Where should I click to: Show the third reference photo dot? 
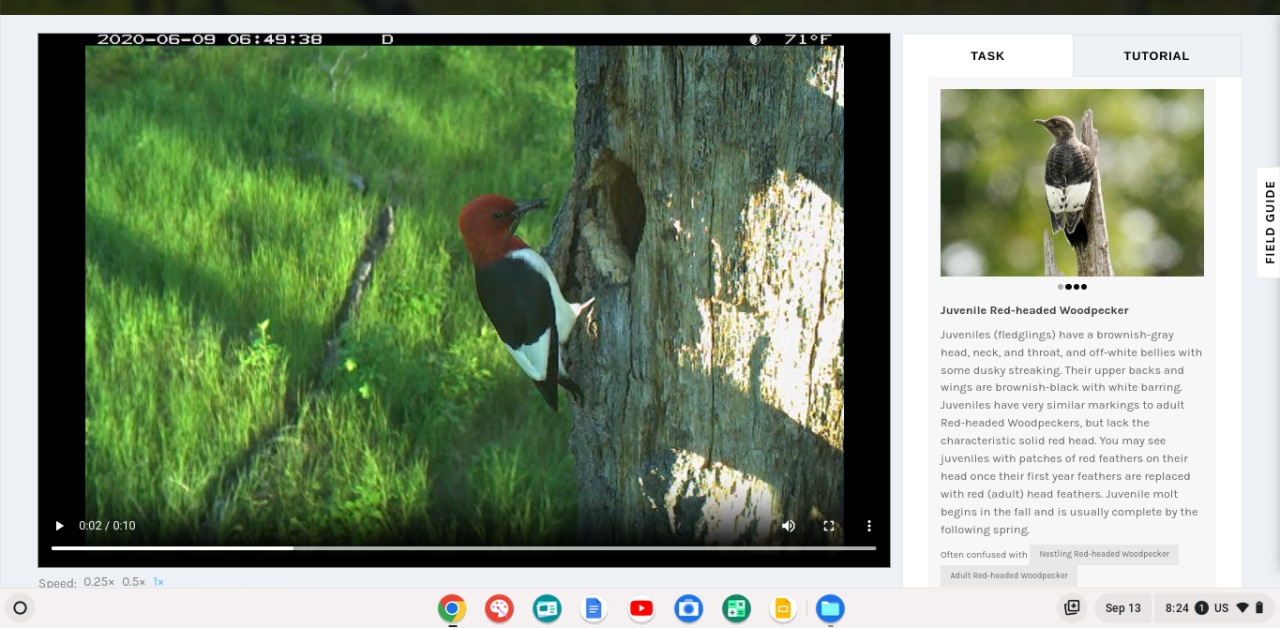click(x=1076, y=287)
